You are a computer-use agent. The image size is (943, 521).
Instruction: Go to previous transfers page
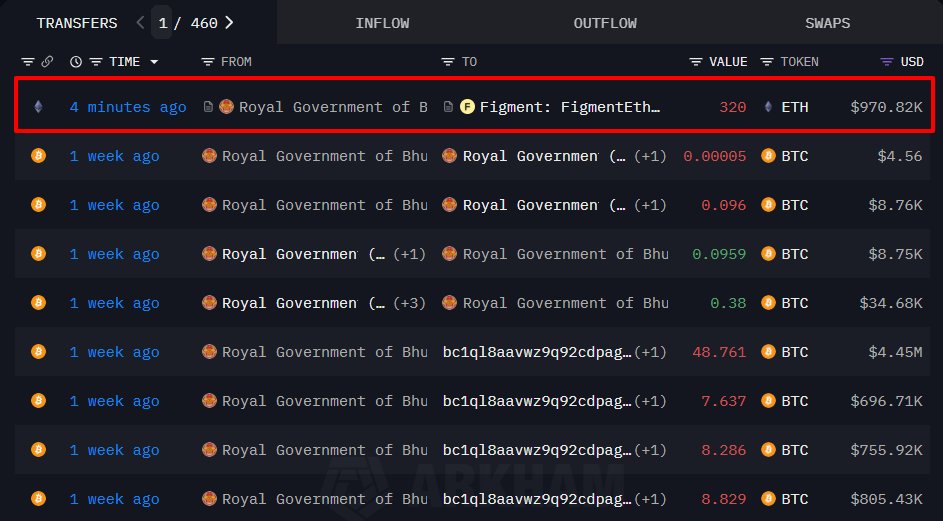tap(140, 22)
